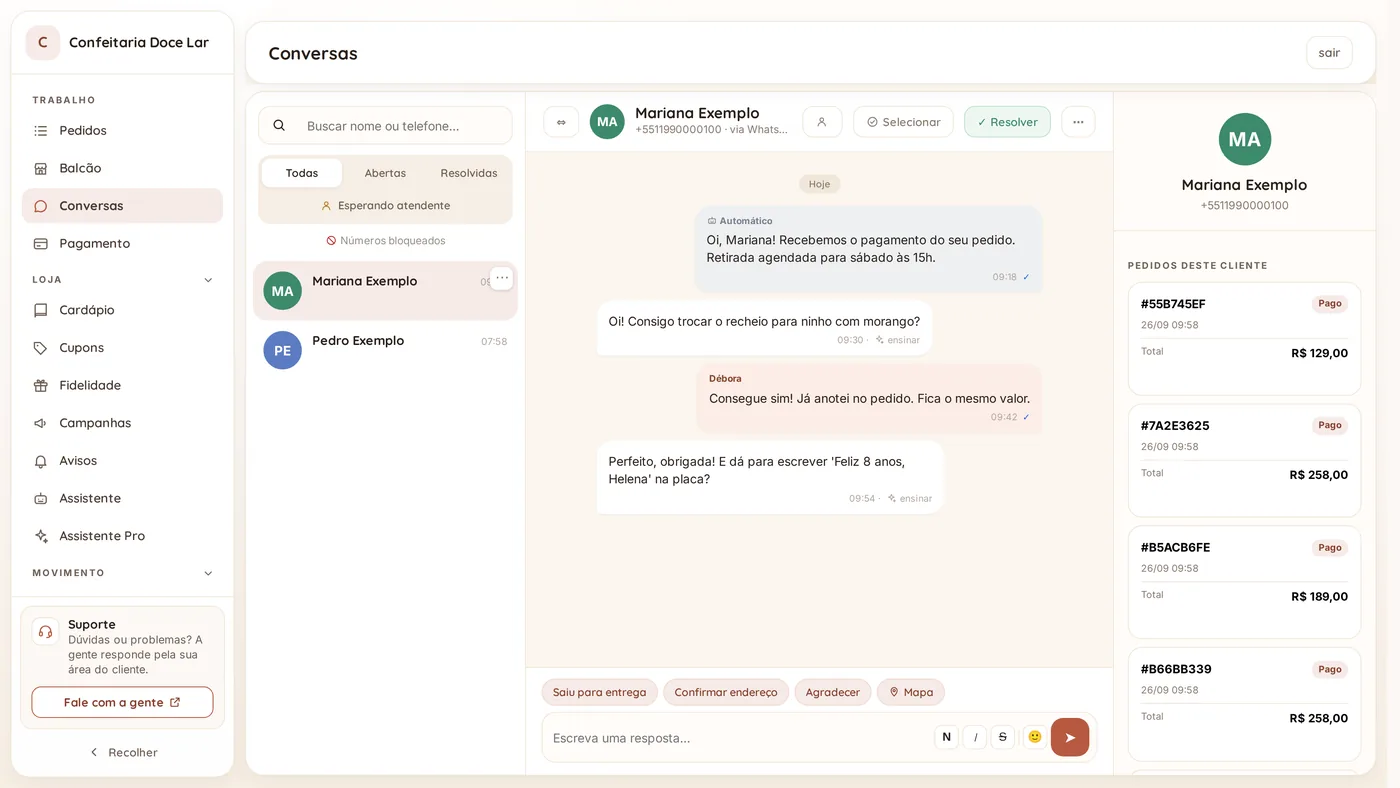Viewport: 1400px width, 788px height.
Task: Switch to the Resolvidas filter tab
Action: [469, 173]
